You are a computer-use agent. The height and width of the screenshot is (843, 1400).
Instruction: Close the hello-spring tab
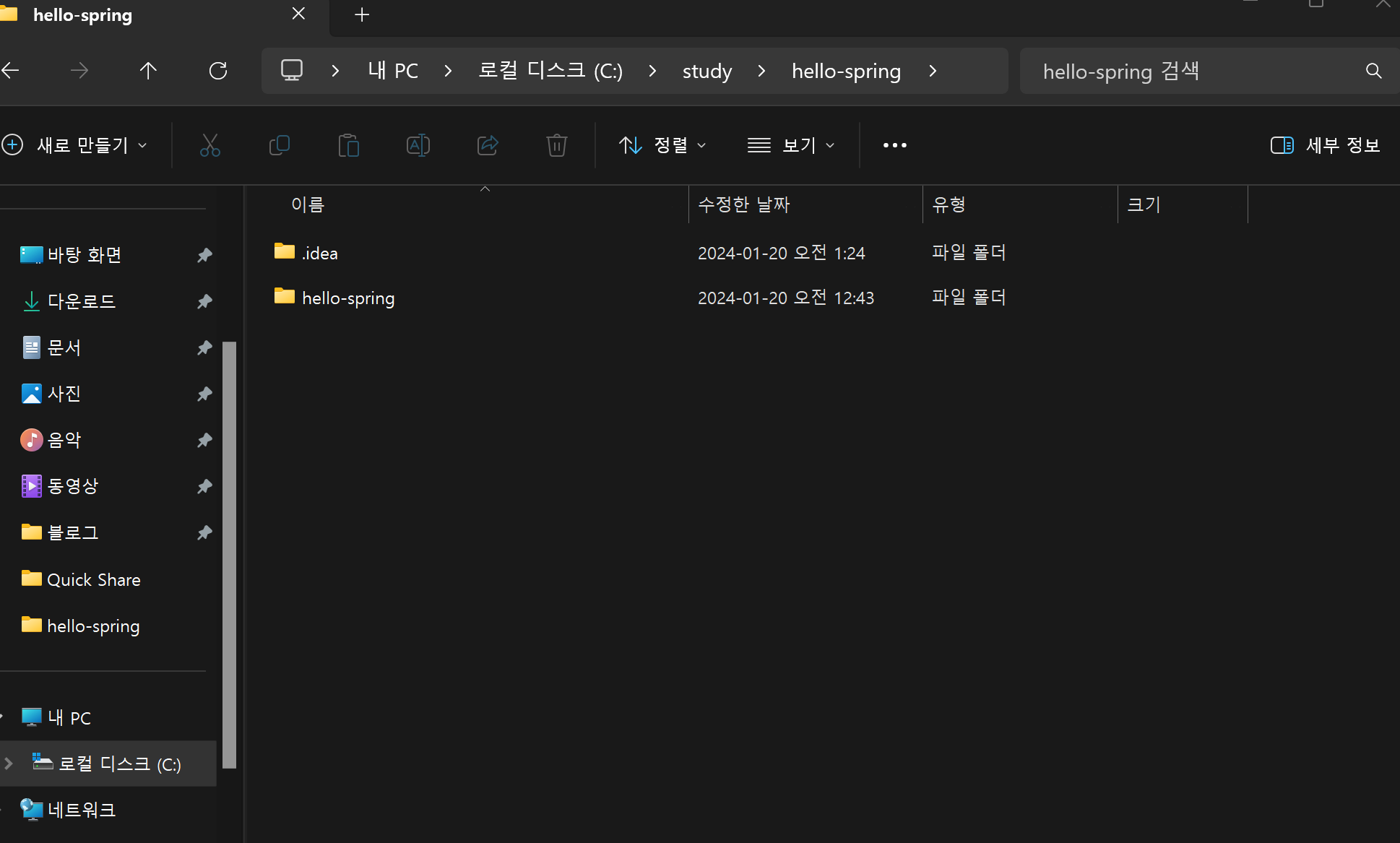pyautogui.click(x=298, y=14)
